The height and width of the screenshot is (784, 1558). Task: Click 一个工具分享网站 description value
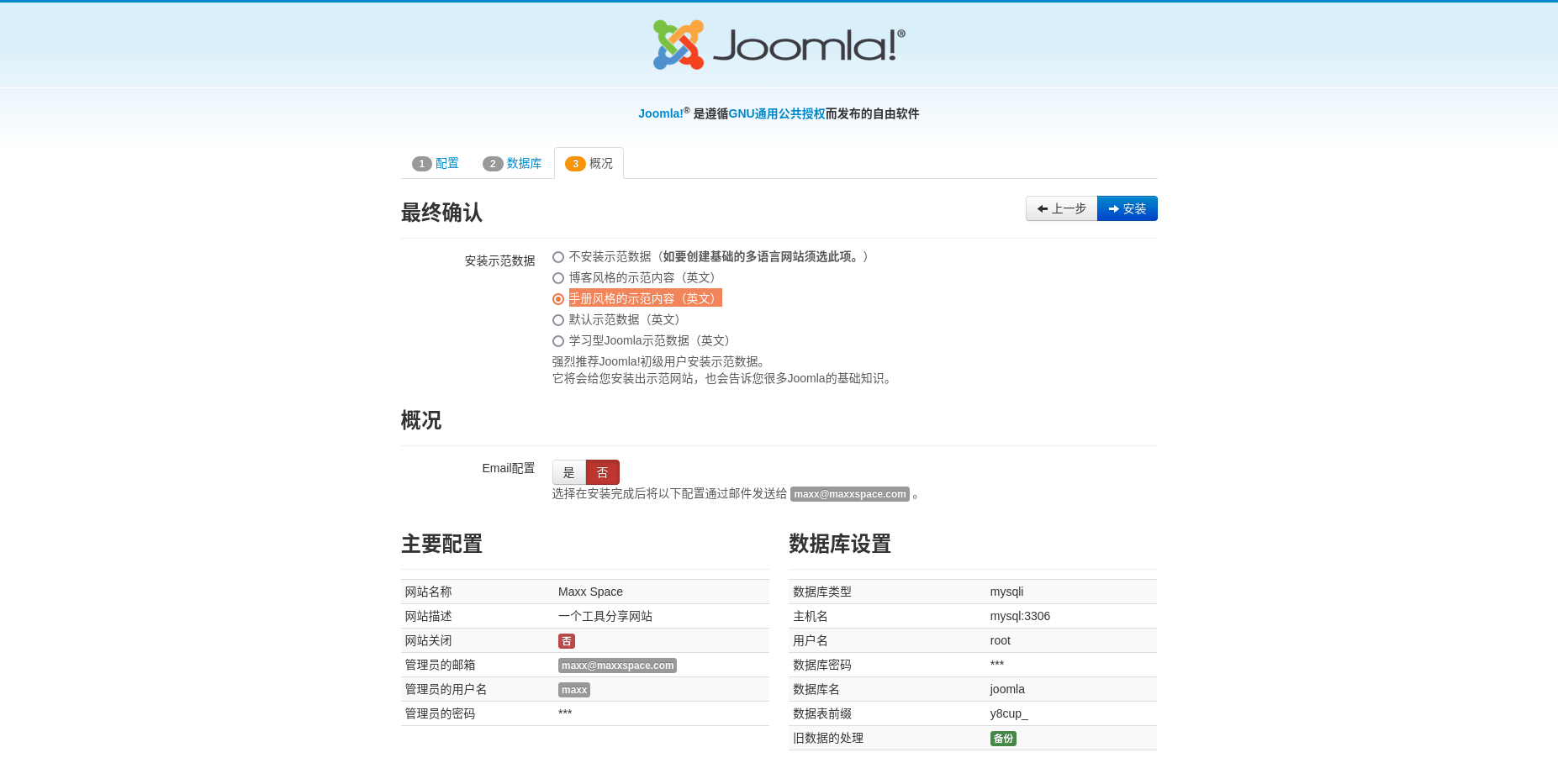[605, 616]
